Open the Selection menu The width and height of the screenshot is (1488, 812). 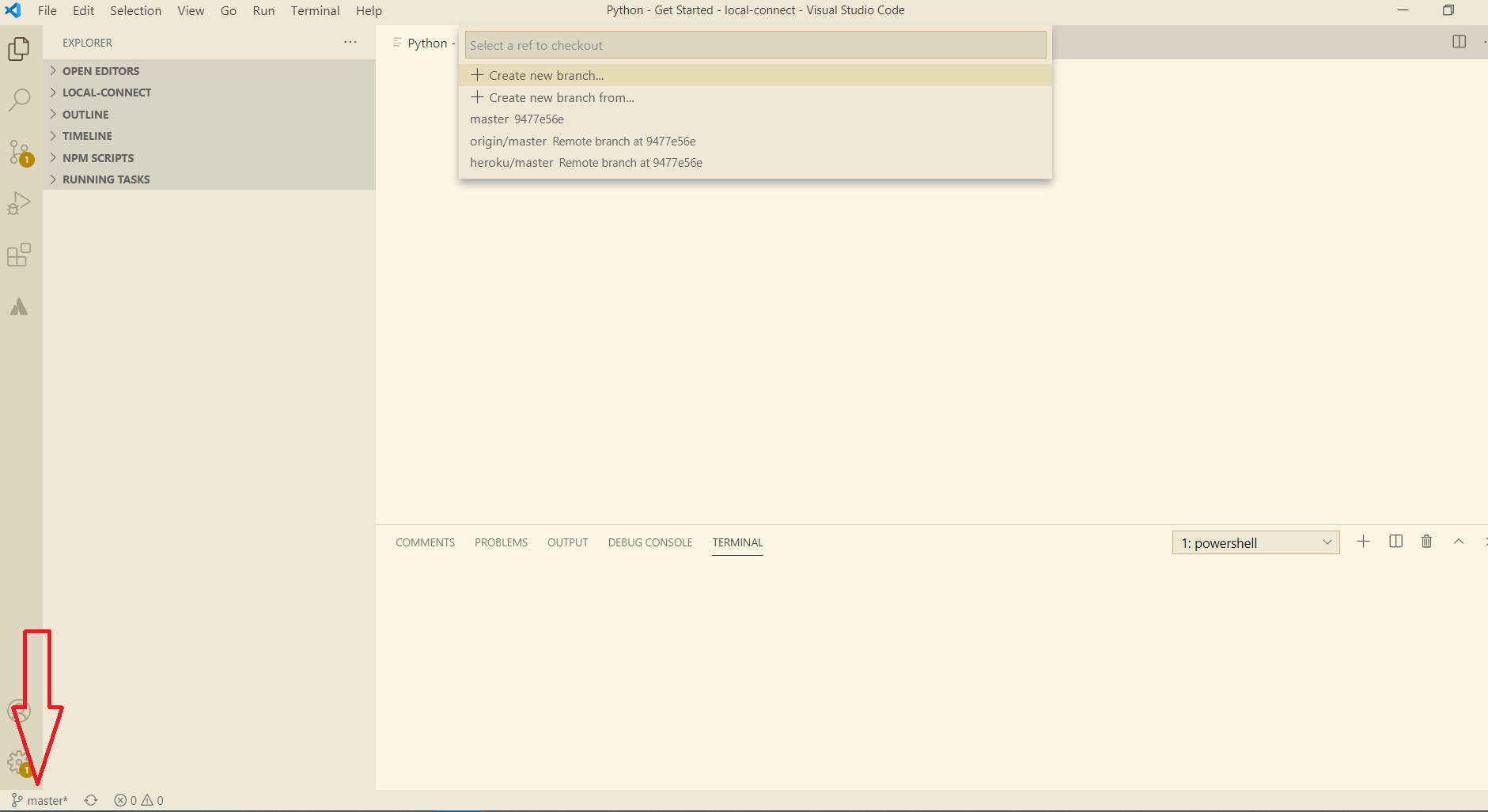pyautogui.click(x=135, y=10)
